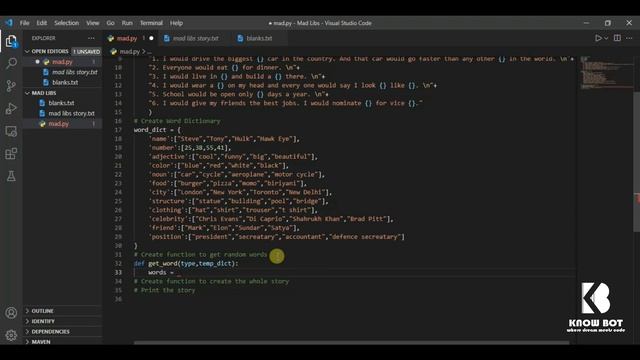Click unsaved dot on mad.py tab
This screenshot has height=360, width=640.
coord(151,38)
